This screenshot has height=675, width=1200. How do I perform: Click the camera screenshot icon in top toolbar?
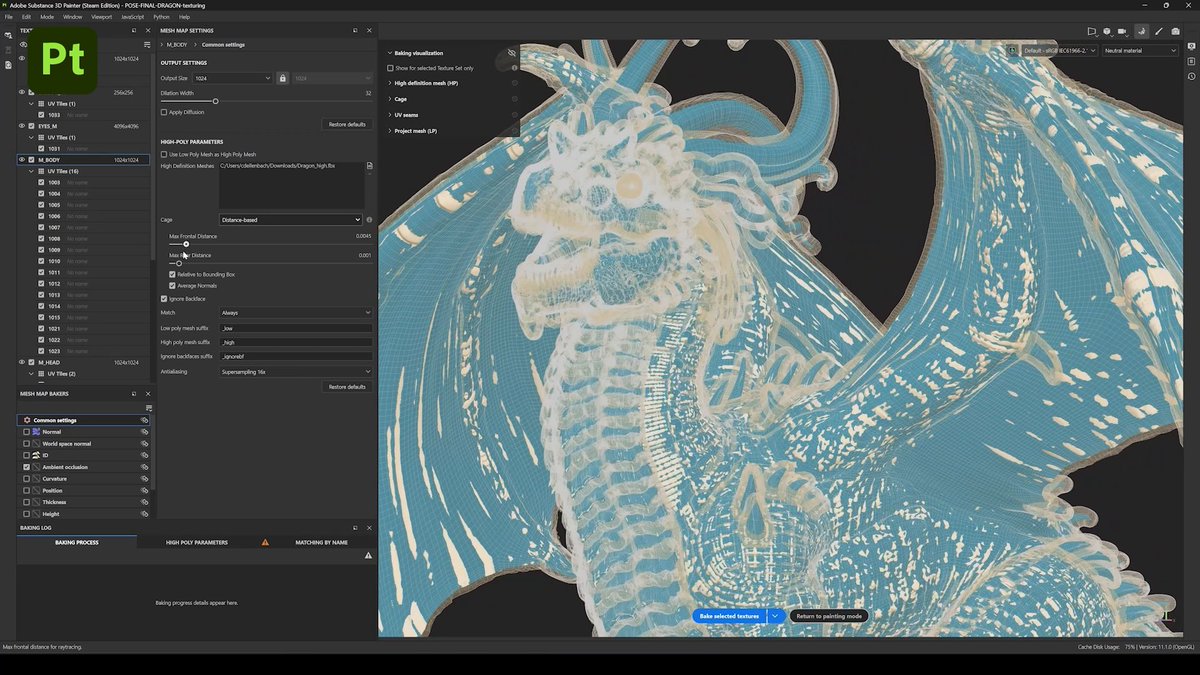(1176, 31)
